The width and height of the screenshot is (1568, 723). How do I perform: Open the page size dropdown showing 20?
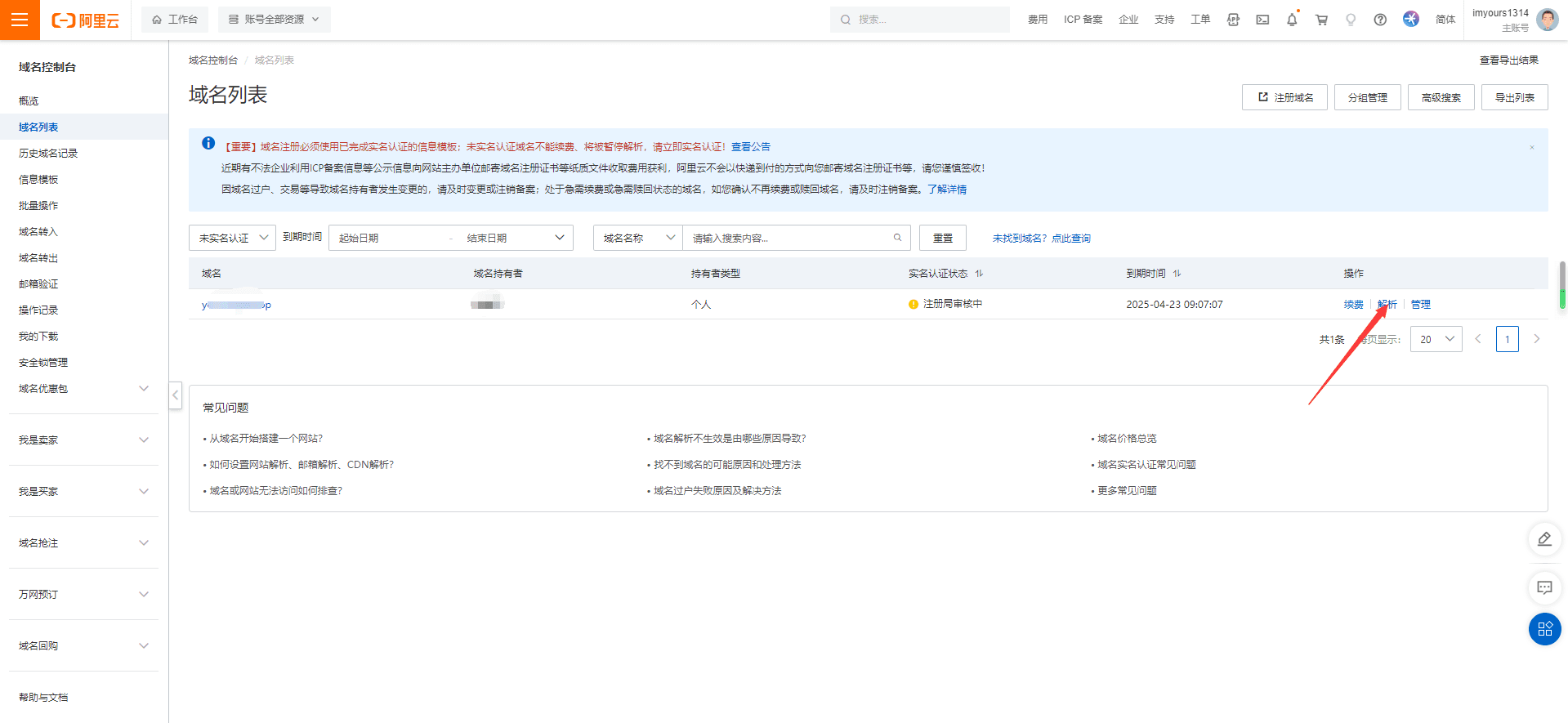(1436, 339)
